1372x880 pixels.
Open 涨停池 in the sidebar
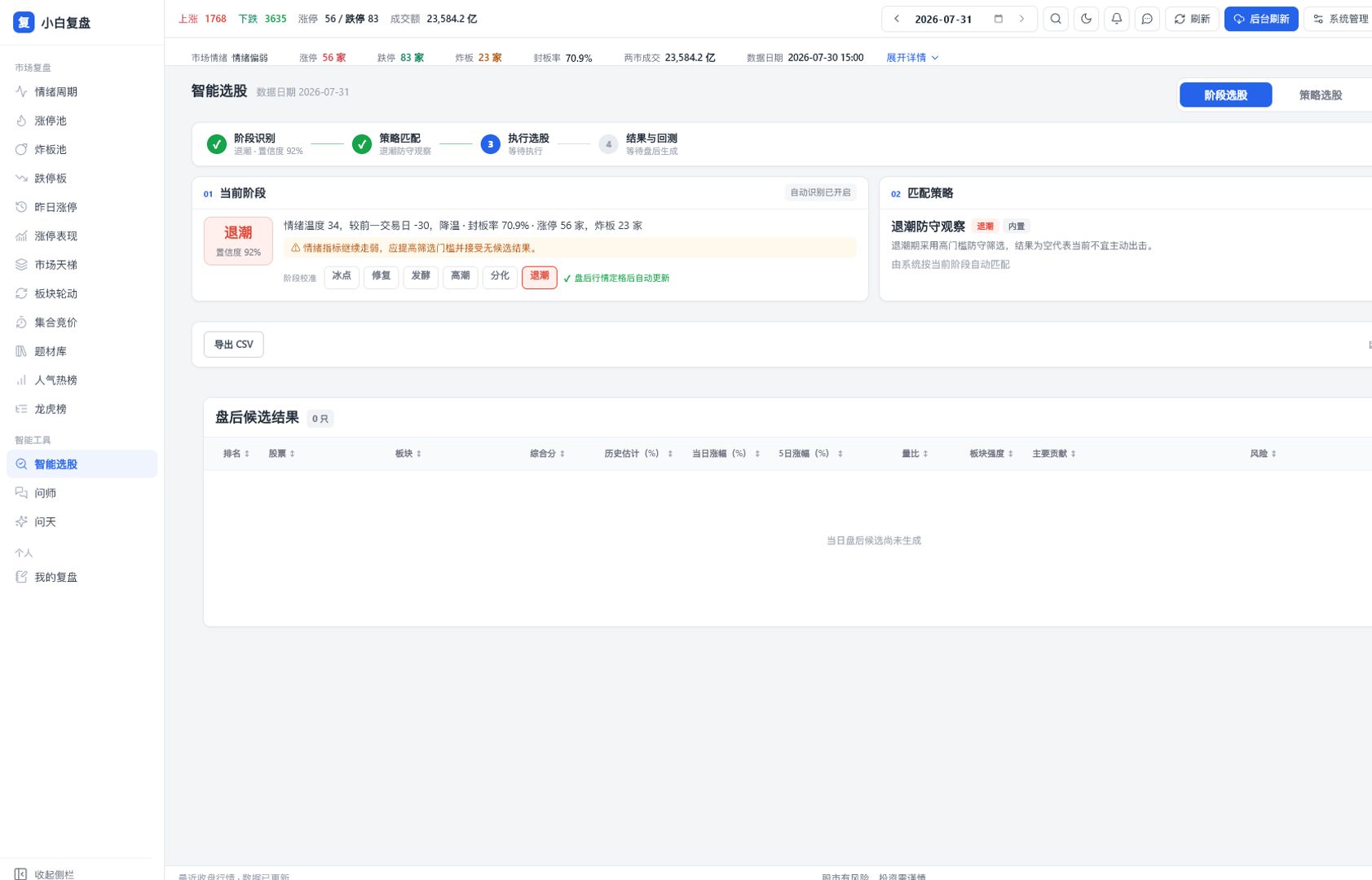click(82, 121)
